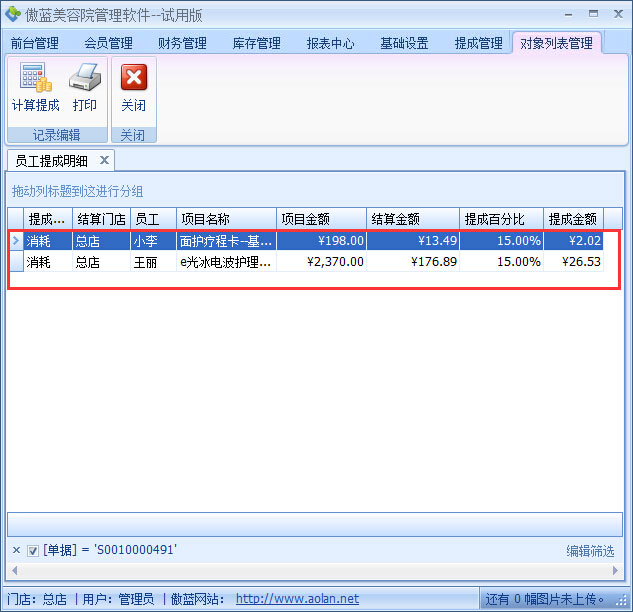Click the 计算提成 calculator icon
This screenshot has height=612, width=633.
click(35, 80)
